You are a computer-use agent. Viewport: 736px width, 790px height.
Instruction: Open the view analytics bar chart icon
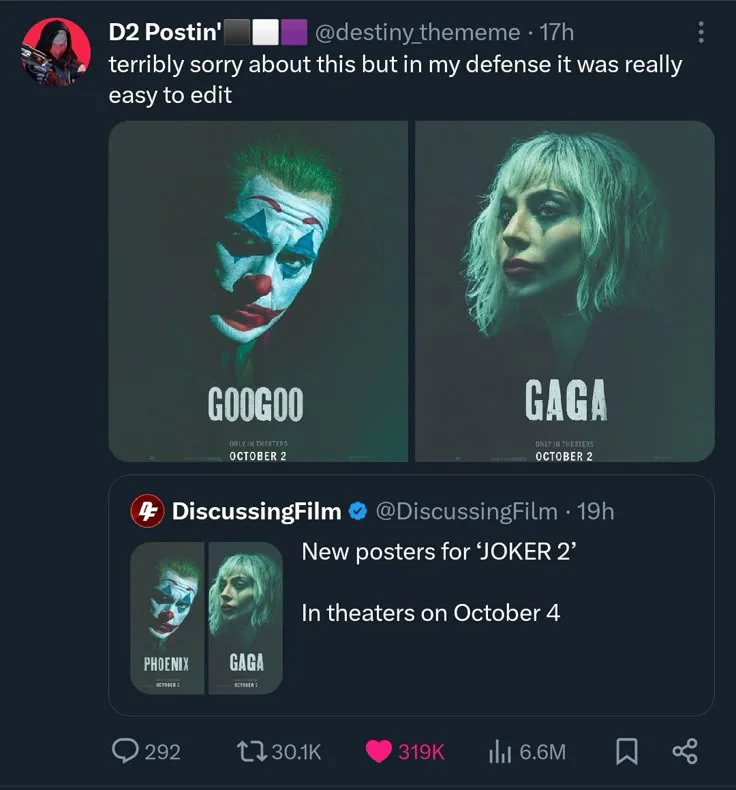click(499, 751)
